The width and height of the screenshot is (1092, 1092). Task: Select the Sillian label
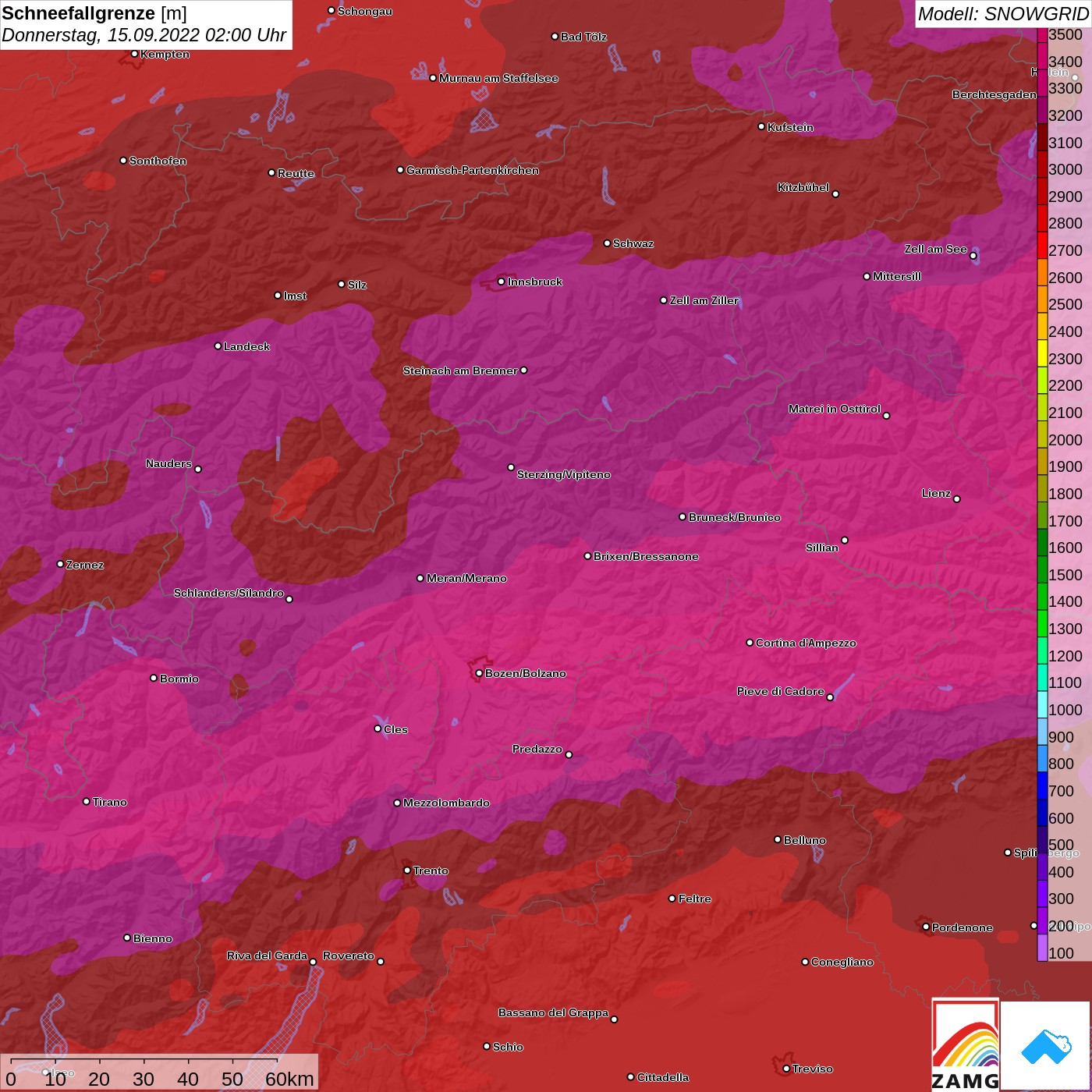click(822, 548)
